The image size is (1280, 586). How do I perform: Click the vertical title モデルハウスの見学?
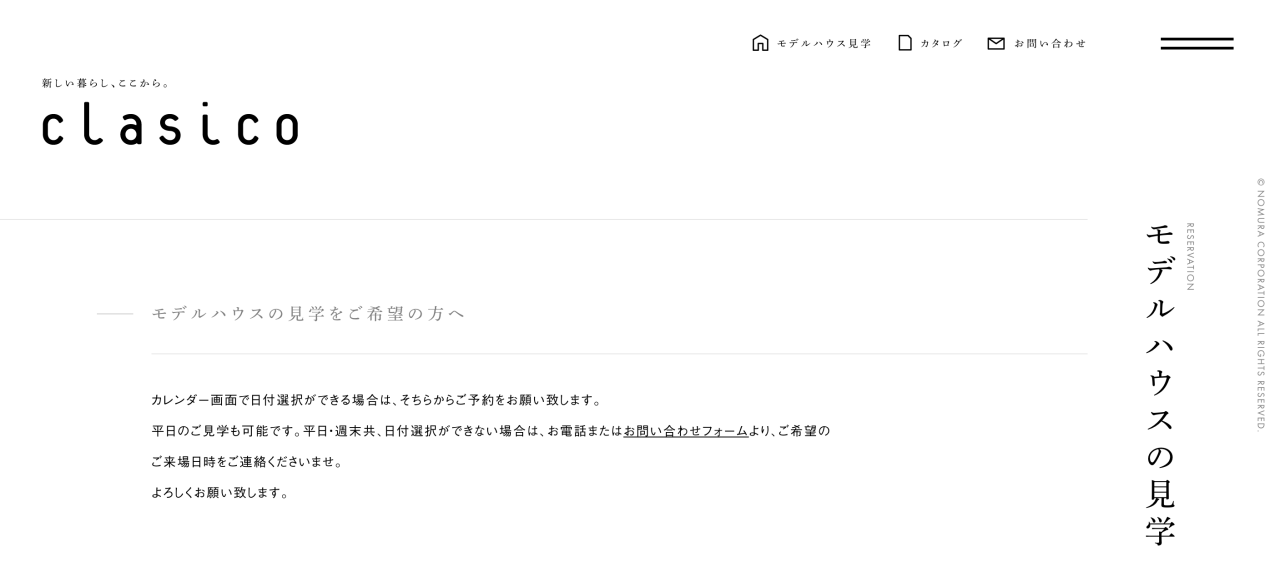coord(1160,384)
